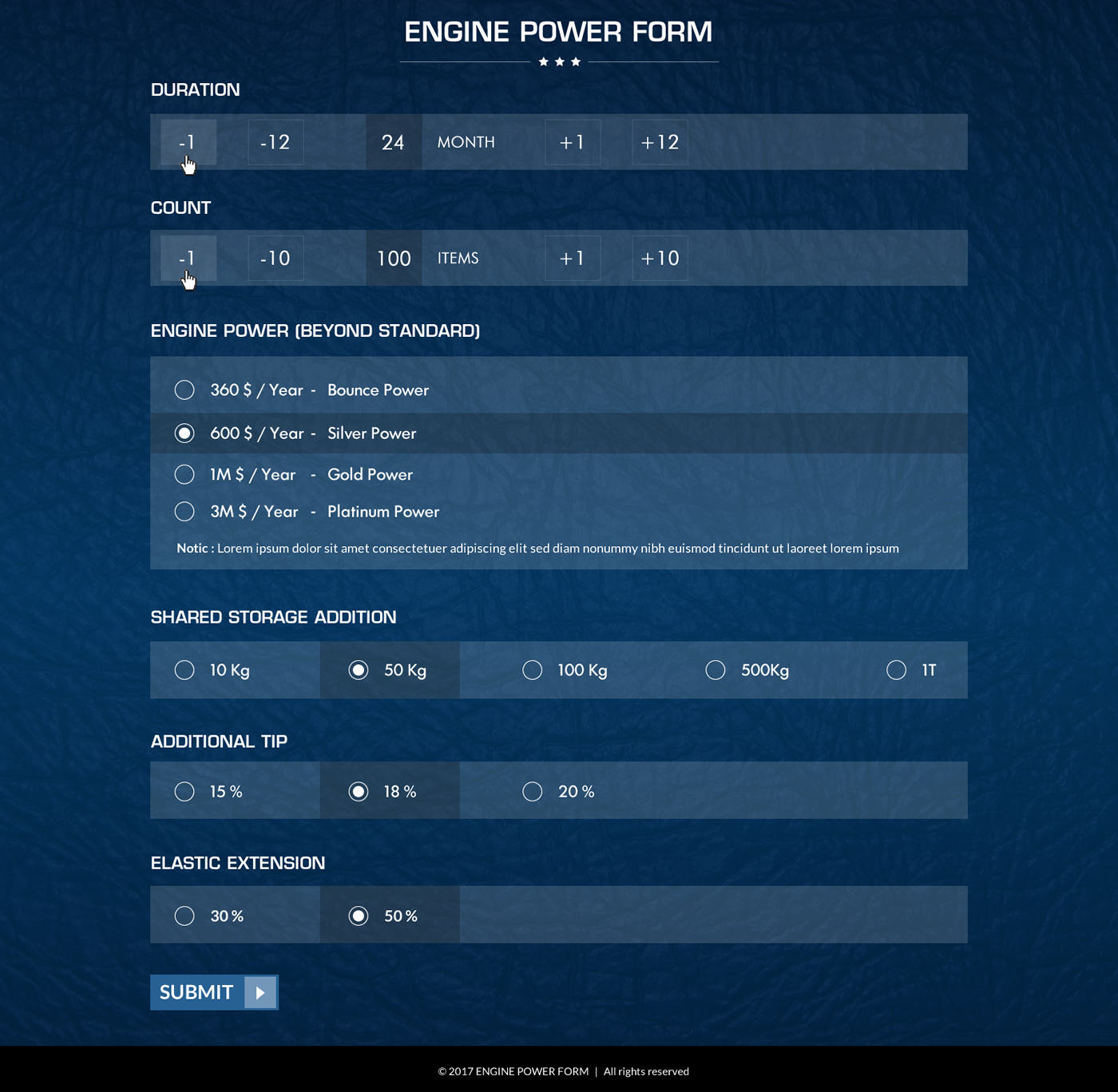The width and height of the screenshot is (1118, 1092).
Task: Submit the engine power form
Action: 214,992
